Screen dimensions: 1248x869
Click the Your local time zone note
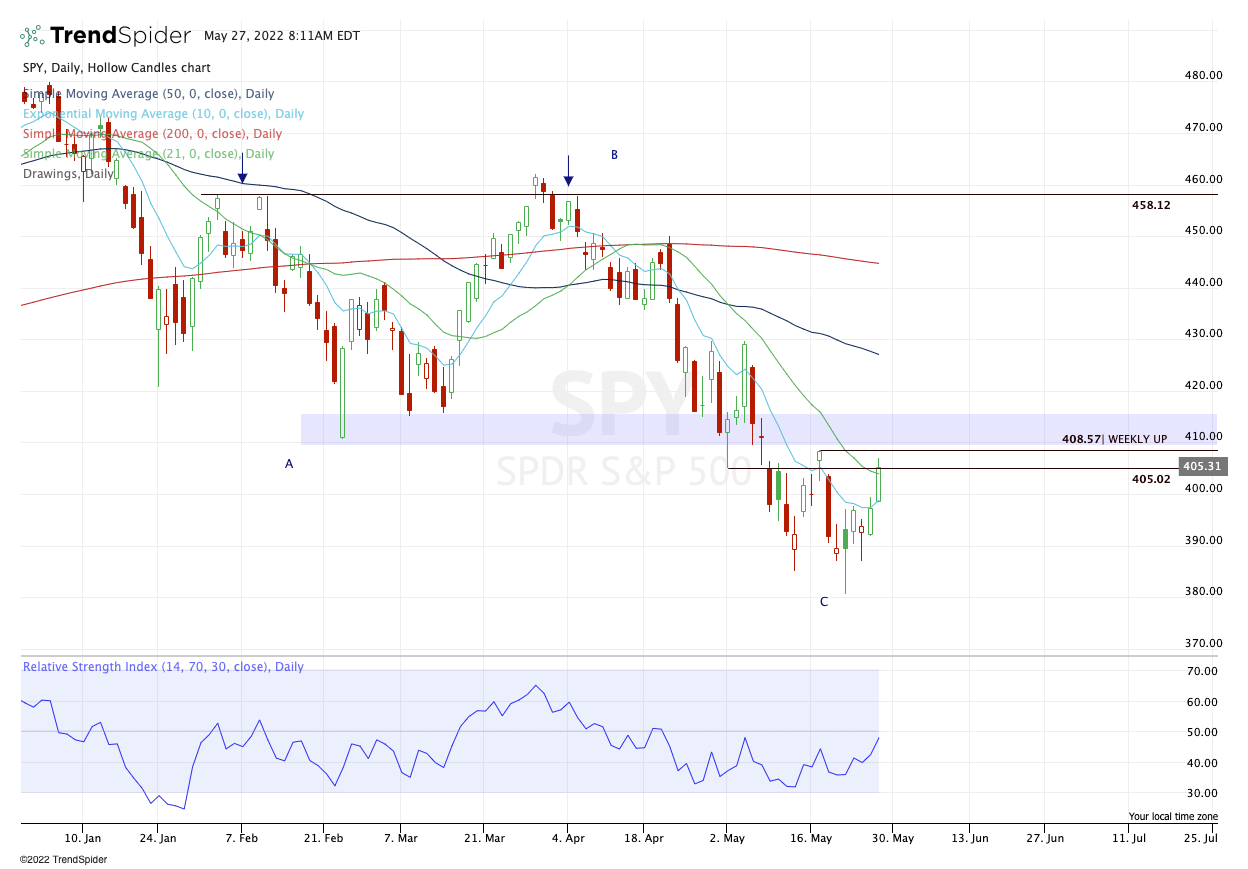coord(1173,816)
